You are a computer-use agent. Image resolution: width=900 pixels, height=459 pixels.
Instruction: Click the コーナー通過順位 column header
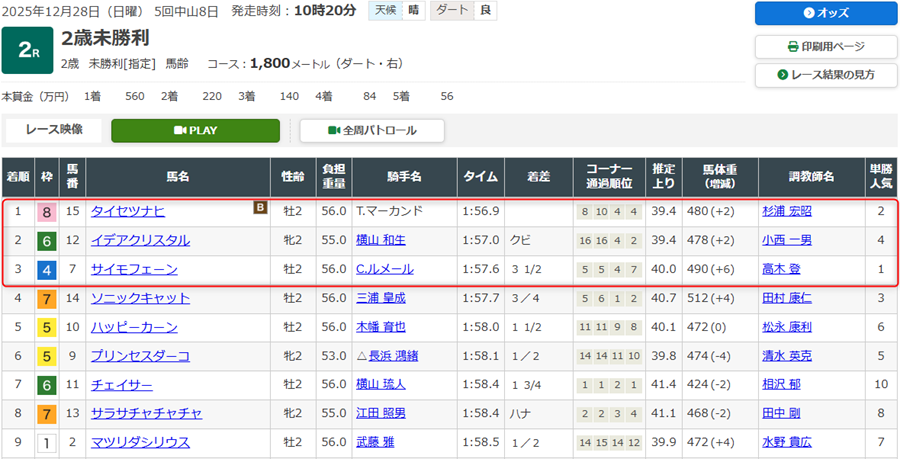pos(609,177)
